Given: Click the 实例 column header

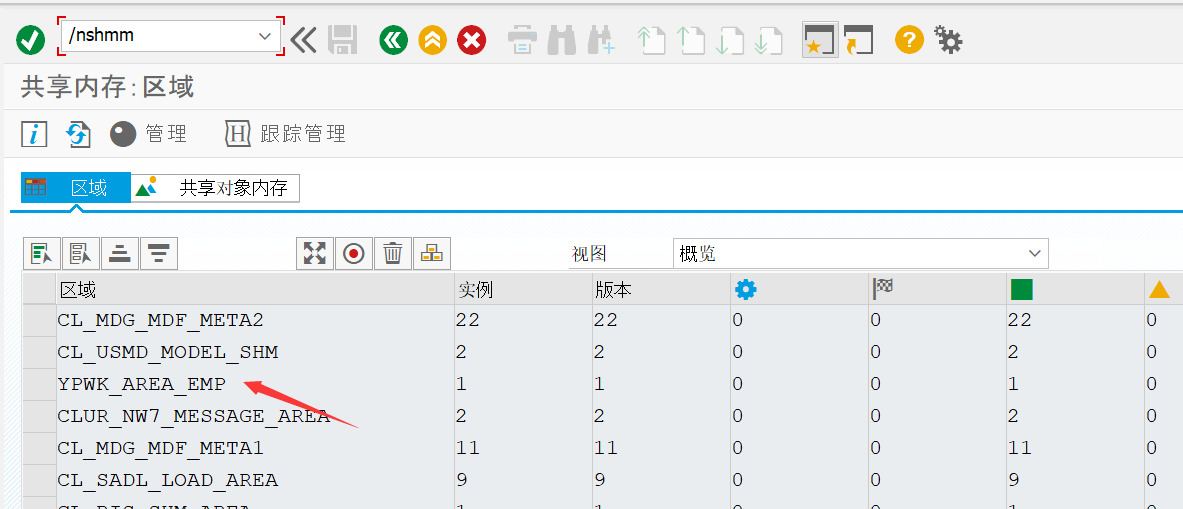Looking at the screenshot, I should coord(523,290).
